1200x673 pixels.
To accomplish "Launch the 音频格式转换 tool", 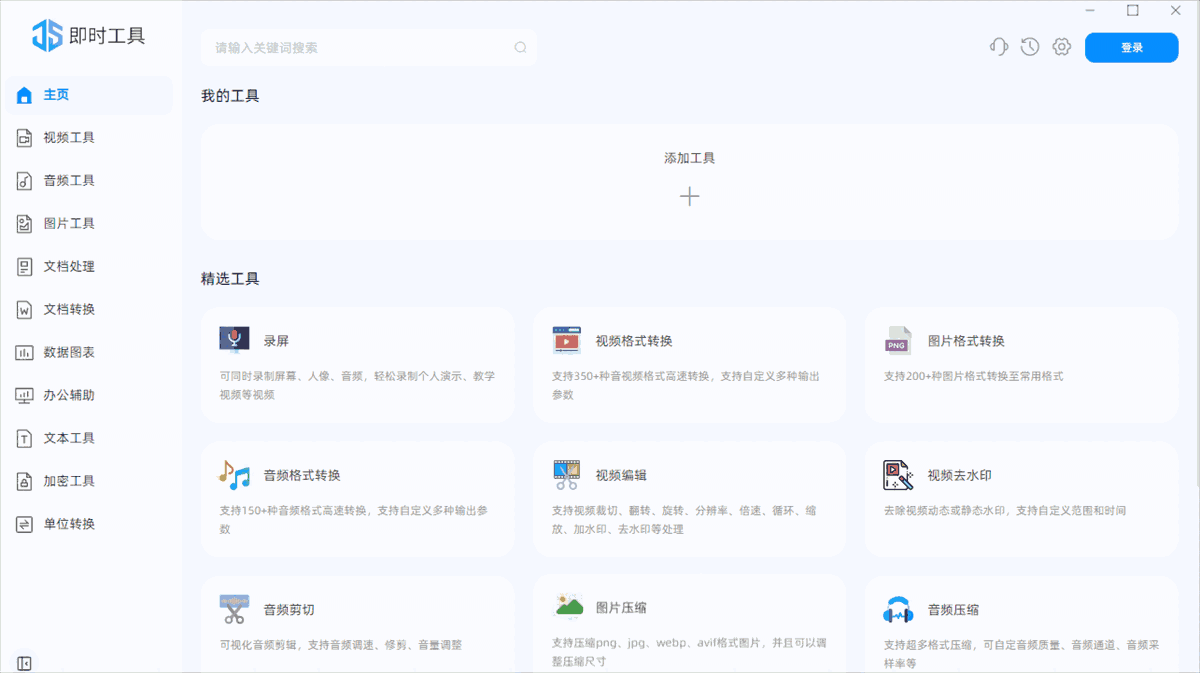I will 234,473.
